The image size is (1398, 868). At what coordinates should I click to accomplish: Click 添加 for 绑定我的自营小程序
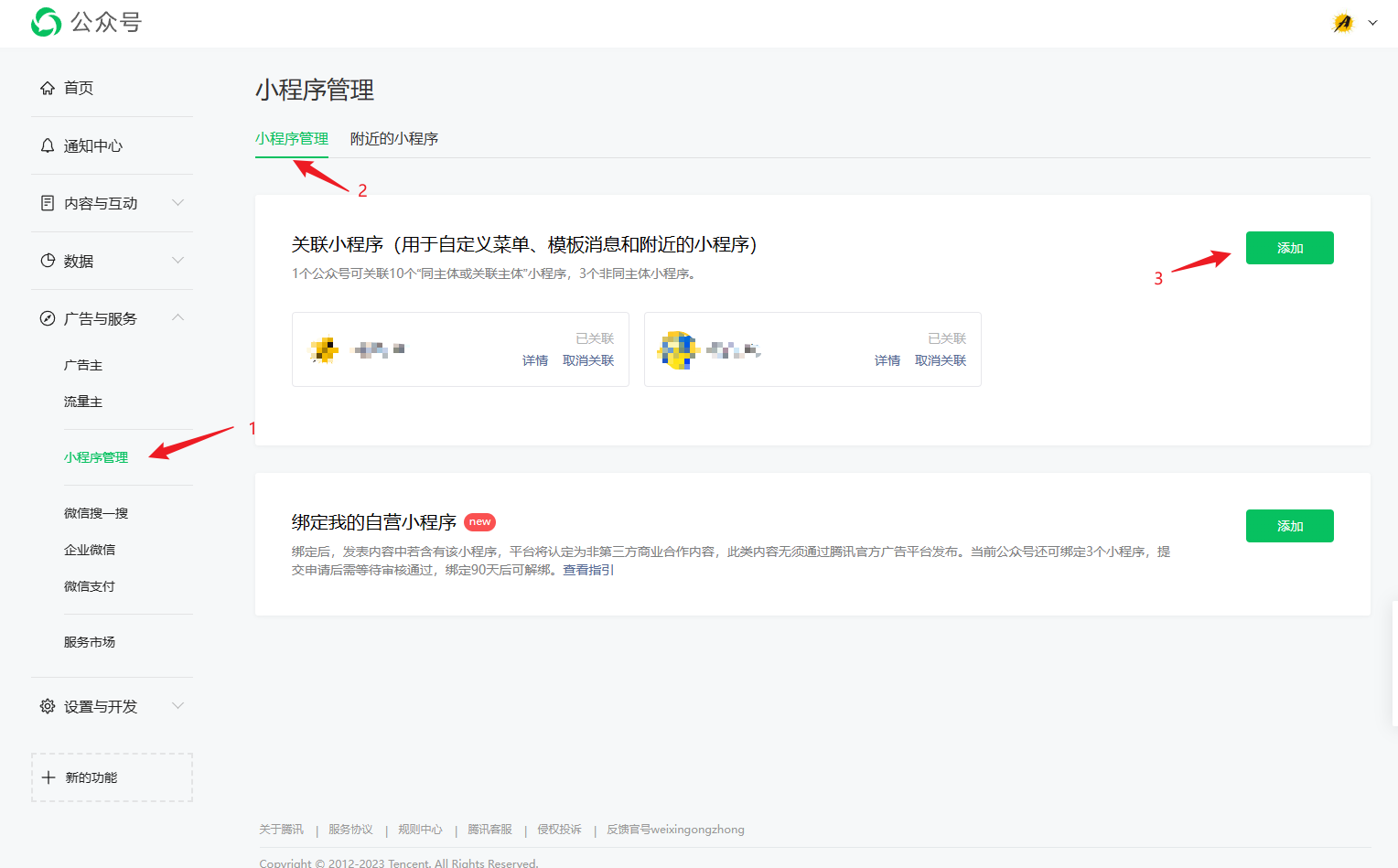1290,526
